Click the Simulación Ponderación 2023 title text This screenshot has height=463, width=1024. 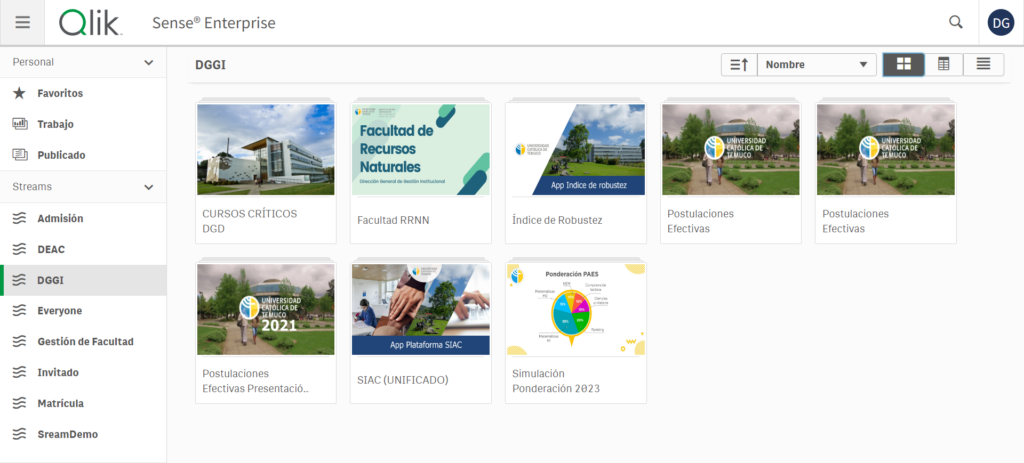[556, 381]
